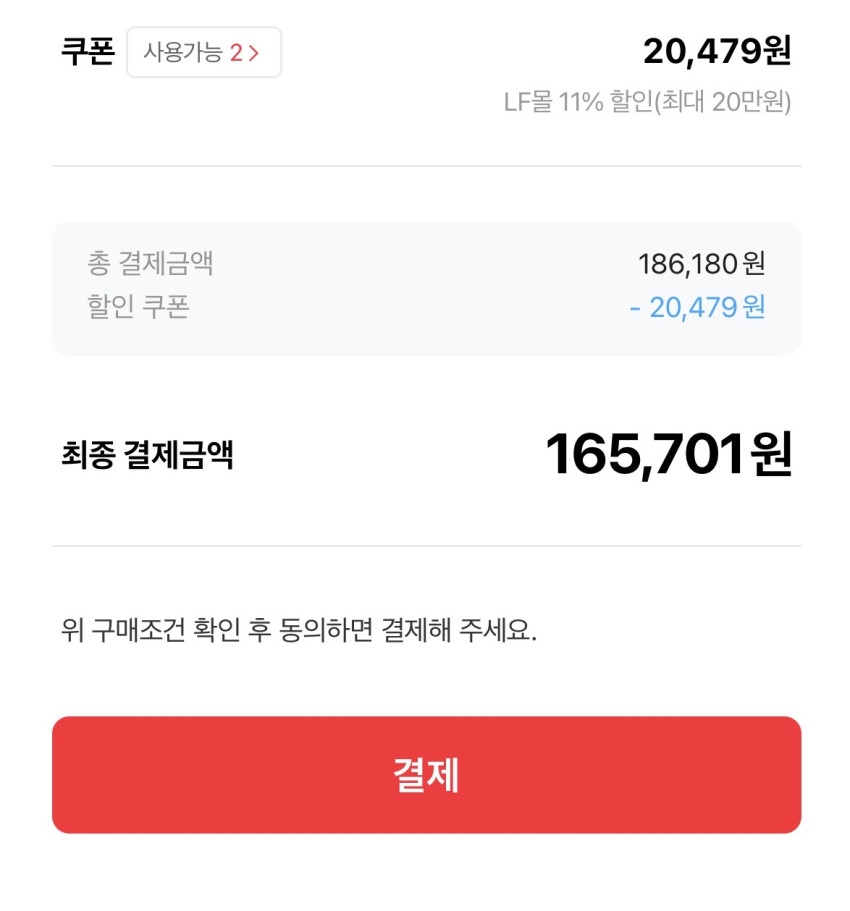Click the red number 2 in coupon button
The width and height of the screenshot is (850, 911).
click(x=236, y=53)
